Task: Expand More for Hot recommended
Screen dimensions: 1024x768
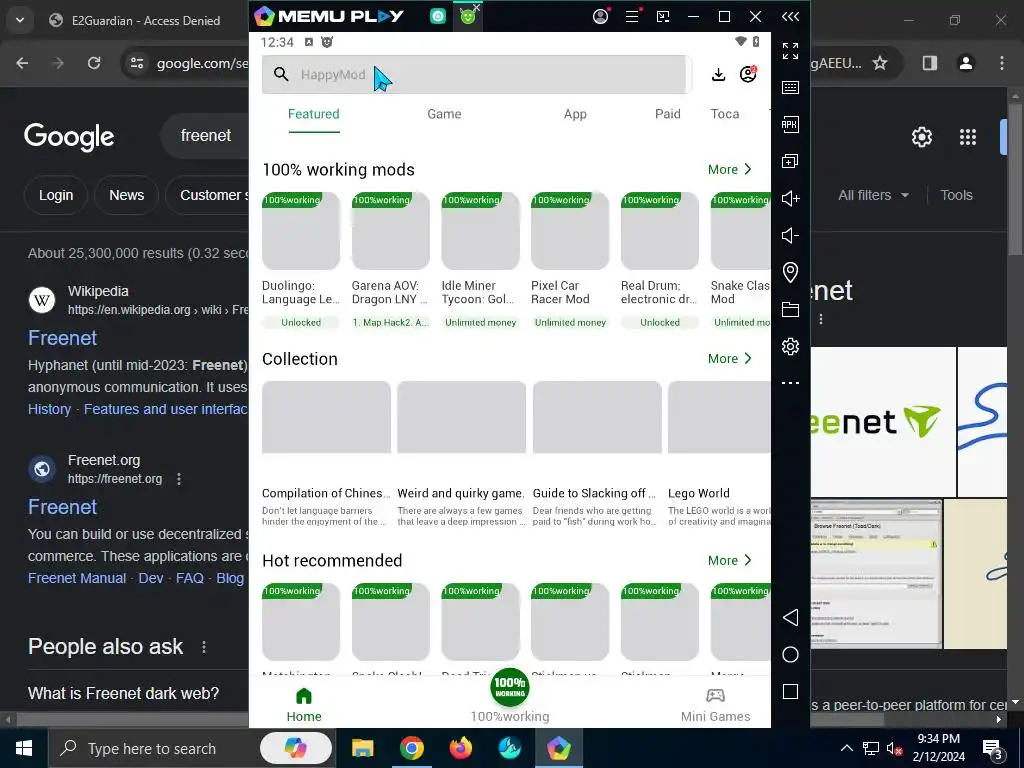Action: point(729,560)
